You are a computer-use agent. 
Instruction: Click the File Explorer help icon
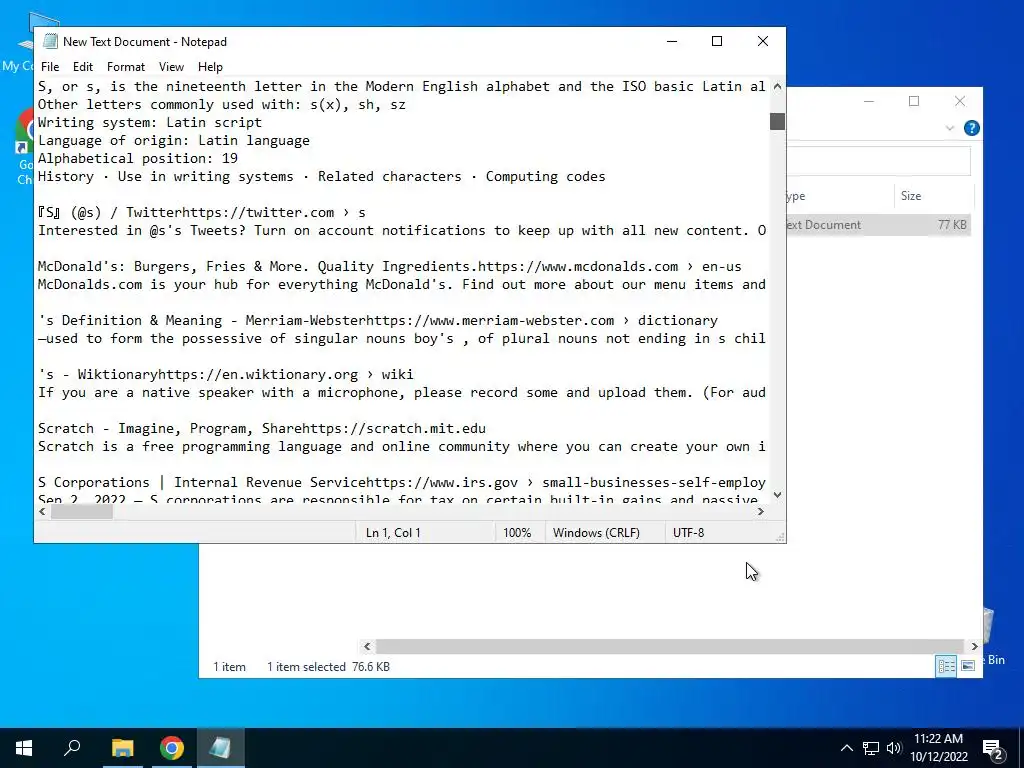tap(972, 128)
